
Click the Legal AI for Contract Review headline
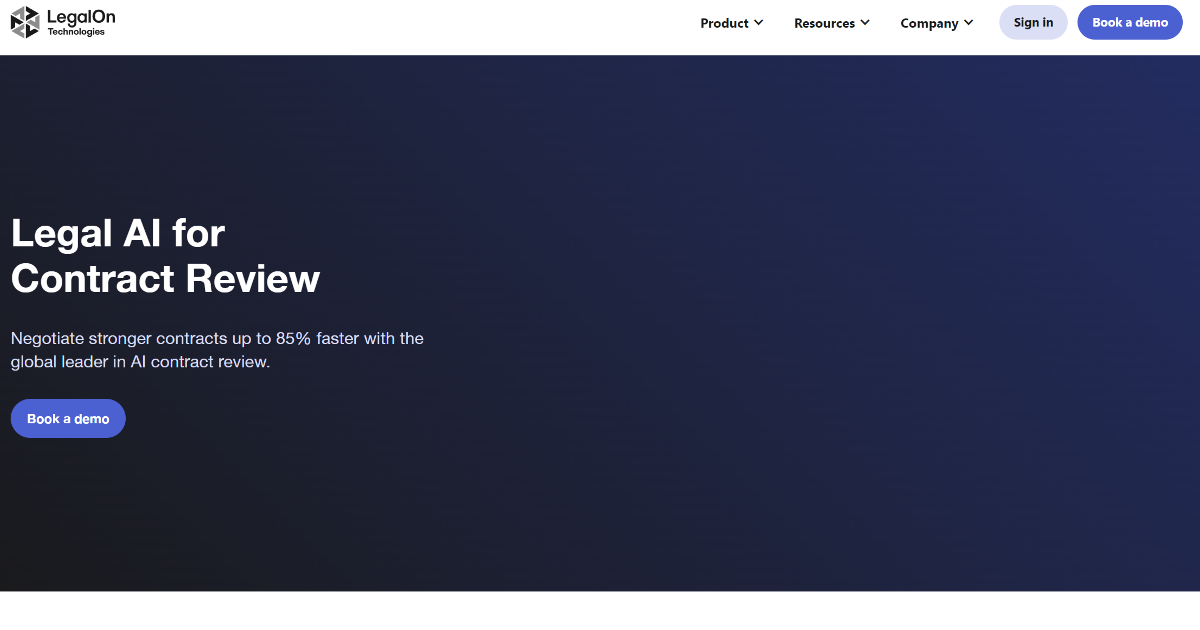pyautogui.click(x=165, y=256)
